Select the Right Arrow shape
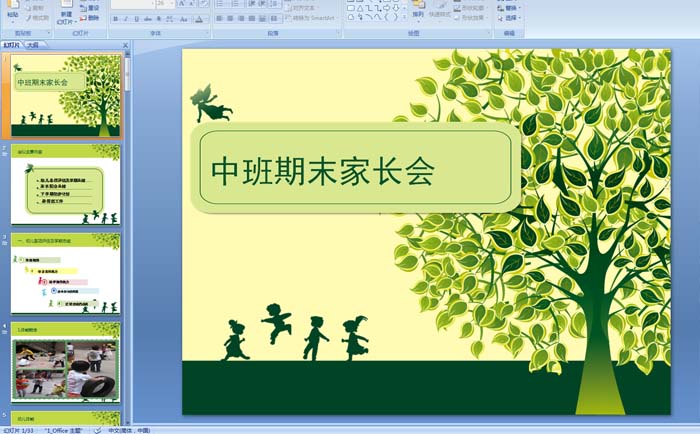700x434 pixels. coord(387,8)
